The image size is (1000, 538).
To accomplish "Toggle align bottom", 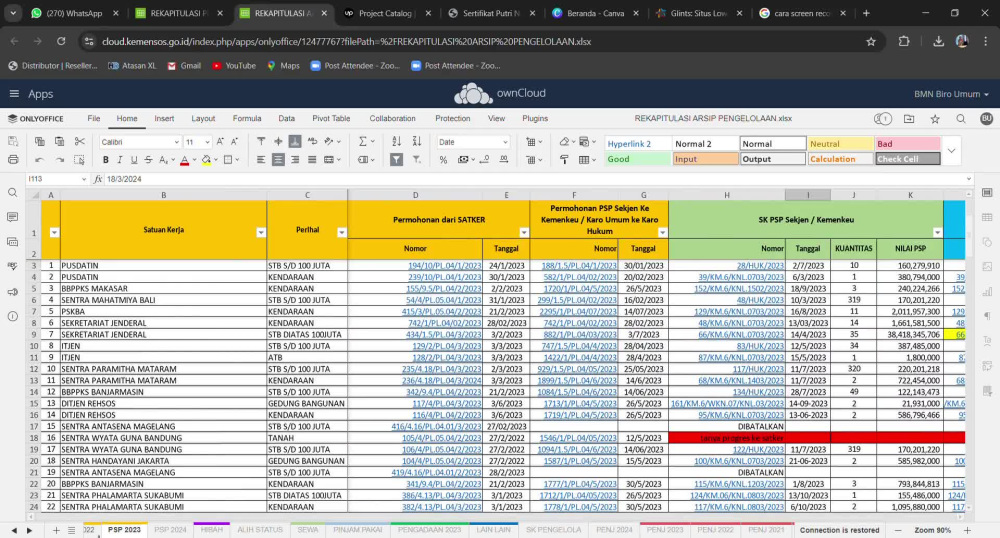I will pyautogui.click(x=295, y=142).
